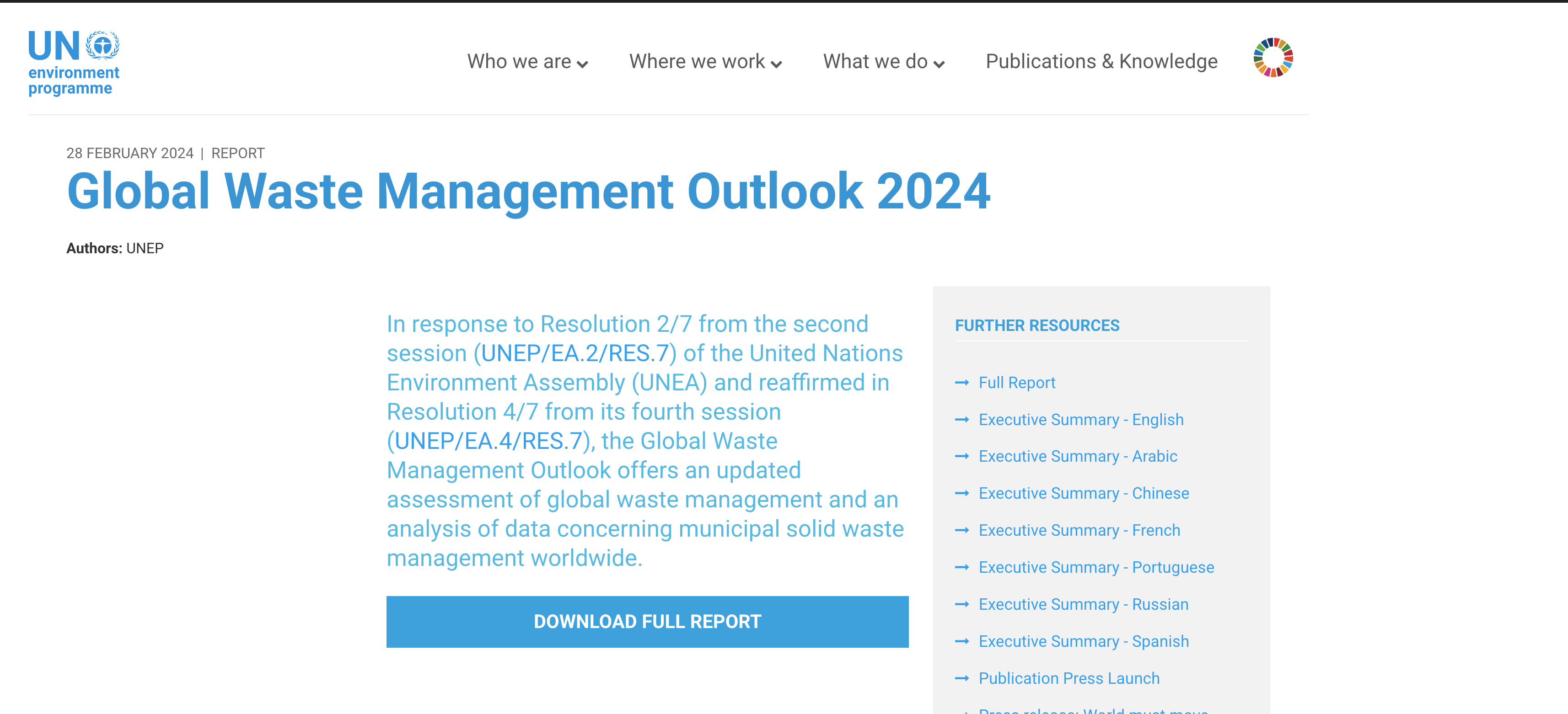Expand the What we do chevron
The image size is (1568, 714).
pos(939,64)
